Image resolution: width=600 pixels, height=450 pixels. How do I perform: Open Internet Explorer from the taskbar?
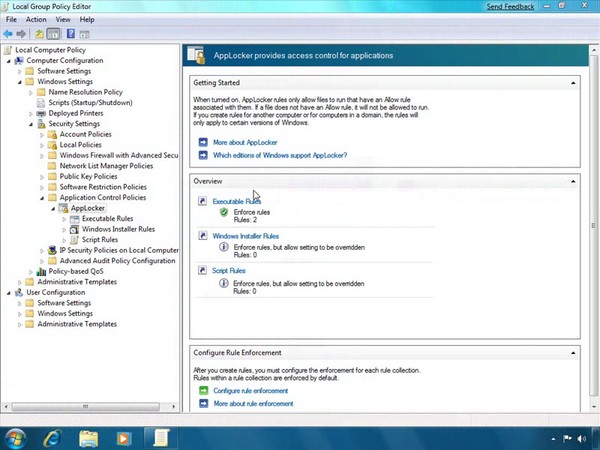coord(52,438)
